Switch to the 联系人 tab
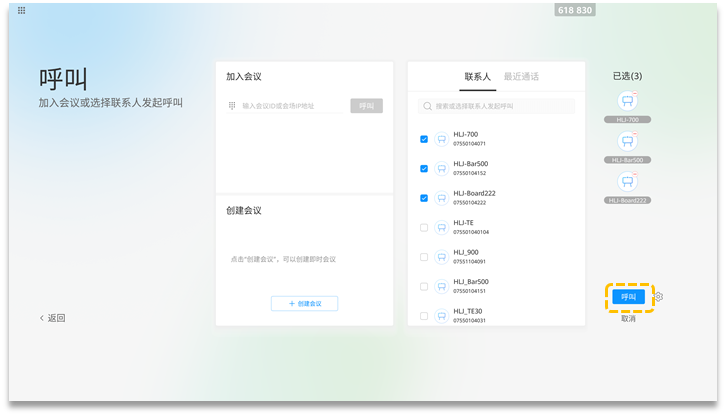Screen dimensions: 726x416 coord(477,76)
